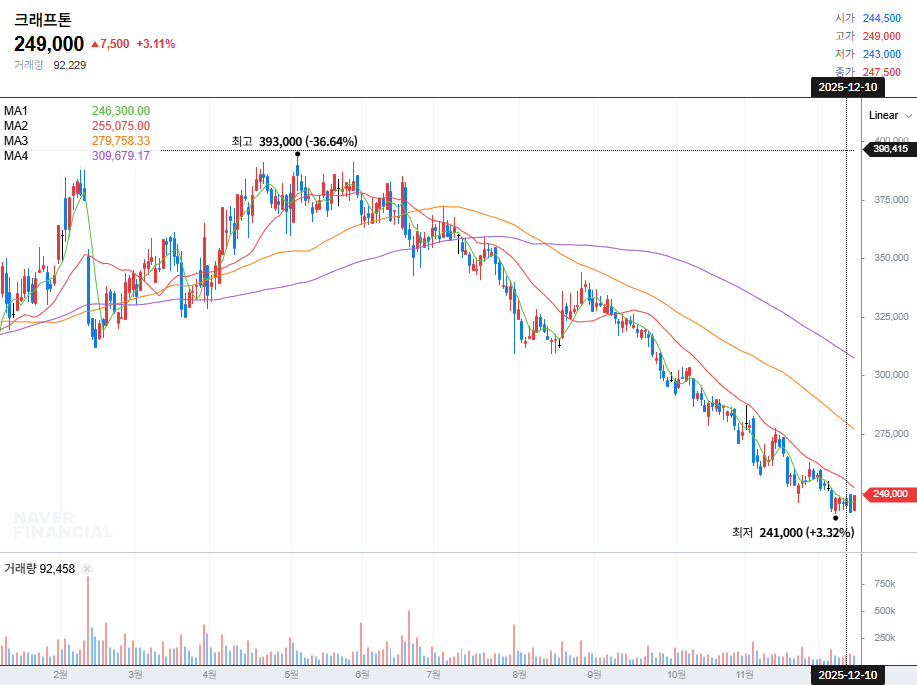Click the 고가 249,000 high price

(x=868, y=36)
